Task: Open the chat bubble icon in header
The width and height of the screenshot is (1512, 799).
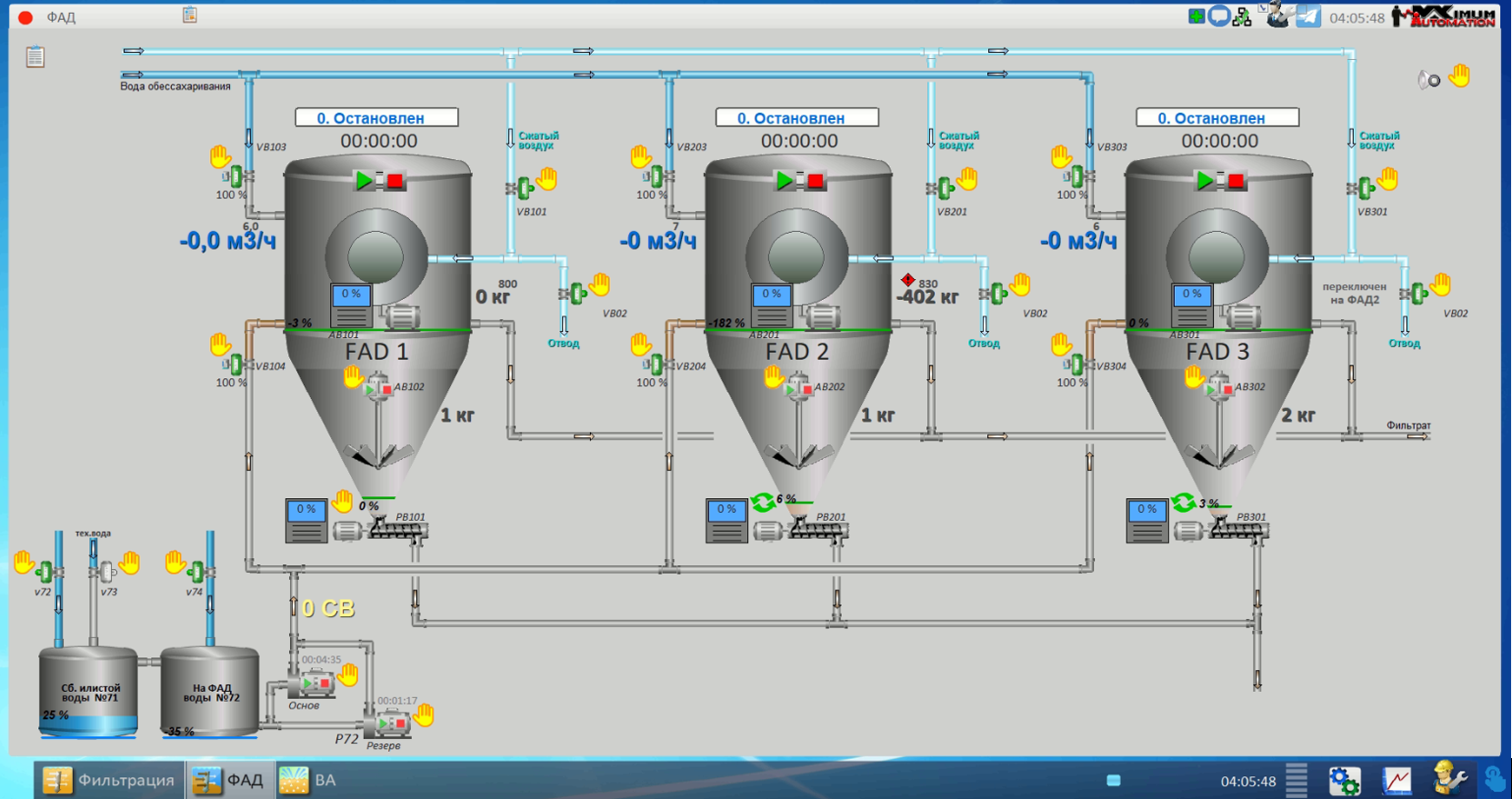Action: 1220,15
